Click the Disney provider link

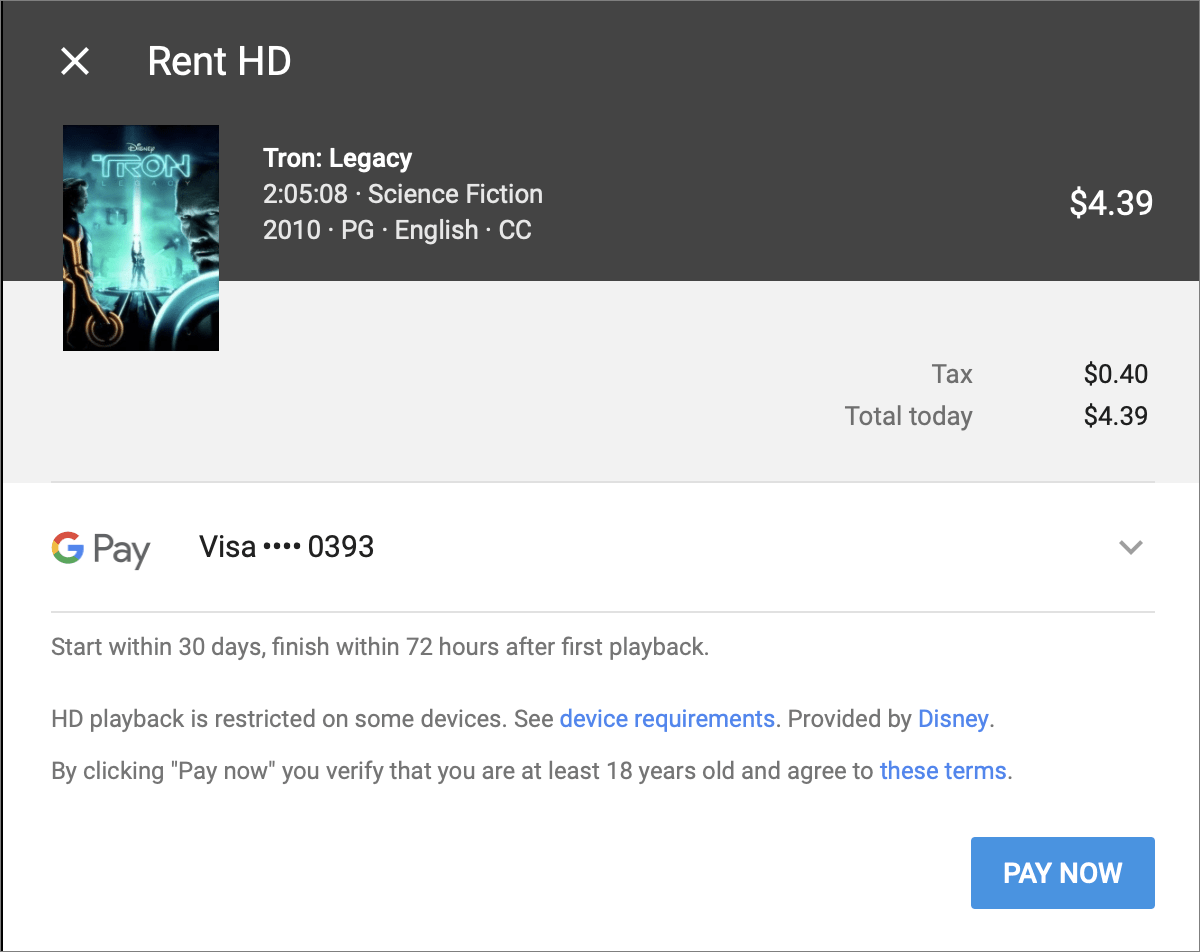pyautogui.click(x=953, y=718)
